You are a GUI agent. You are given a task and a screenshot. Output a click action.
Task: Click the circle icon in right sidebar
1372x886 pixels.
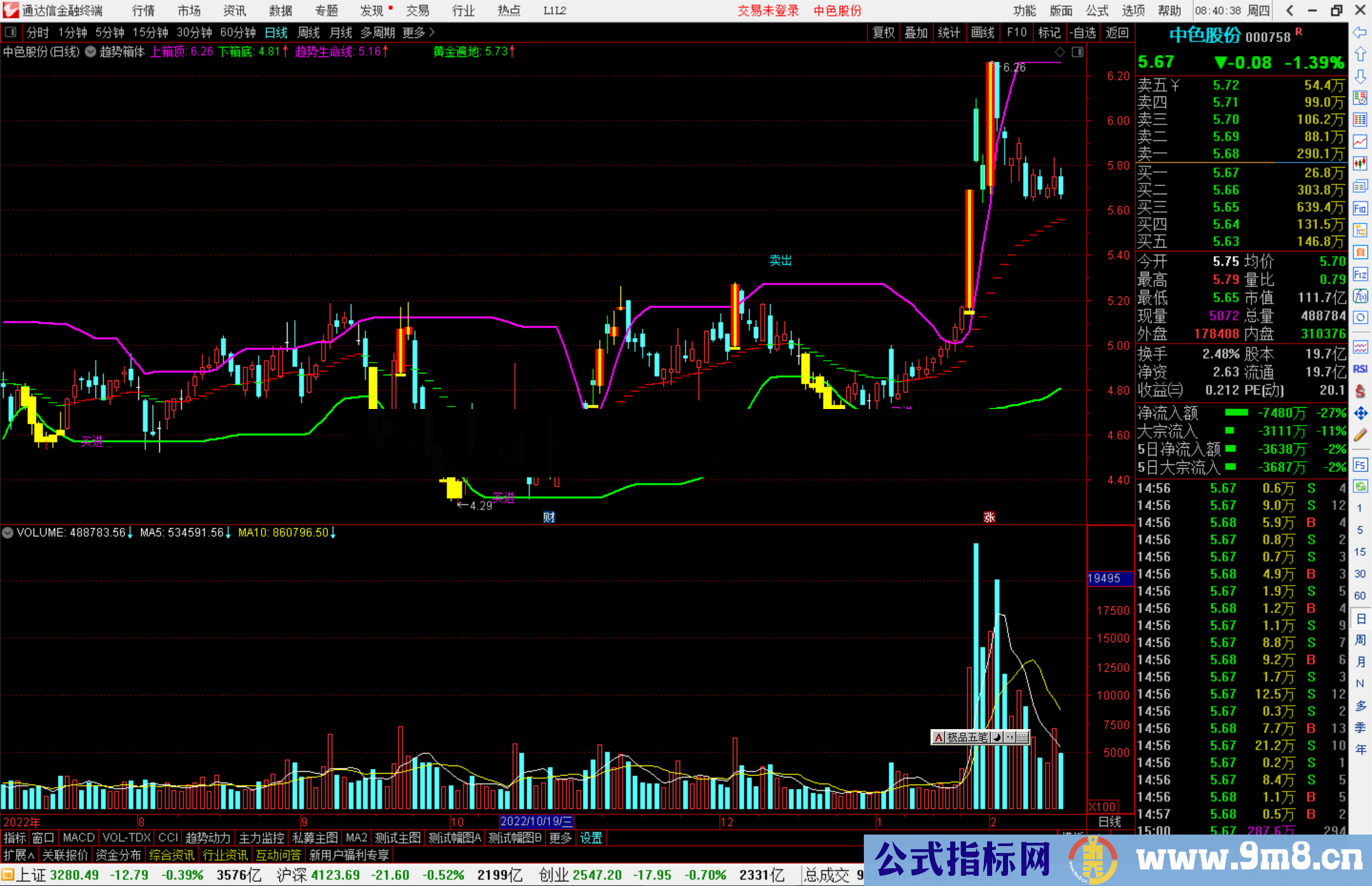point(1360,318)
